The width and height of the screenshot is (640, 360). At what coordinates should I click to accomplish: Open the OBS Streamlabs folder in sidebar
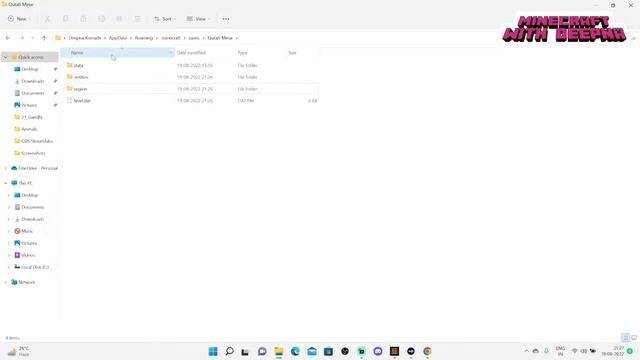coord(37,141)
